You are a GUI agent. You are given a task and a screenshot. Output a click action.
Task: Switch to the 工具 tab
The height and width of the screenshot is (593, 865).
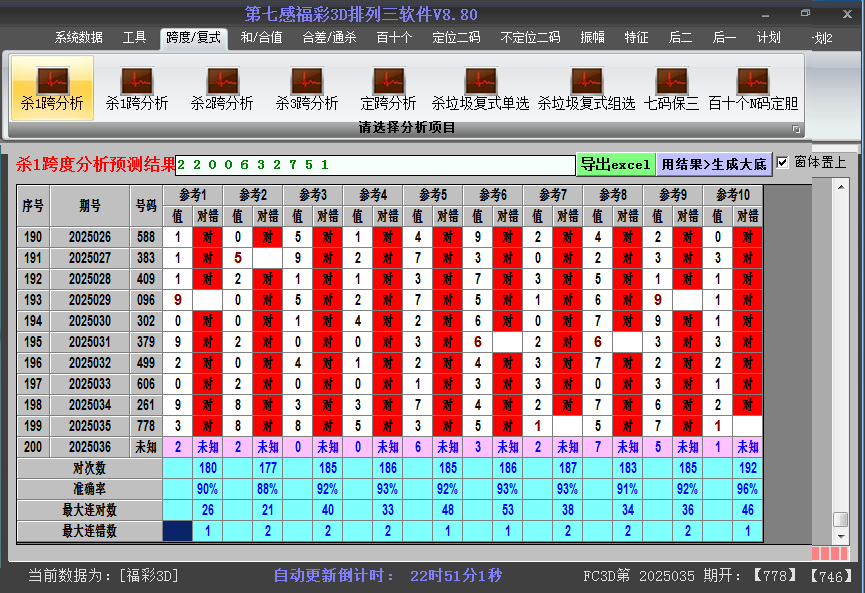click(134, 38)
